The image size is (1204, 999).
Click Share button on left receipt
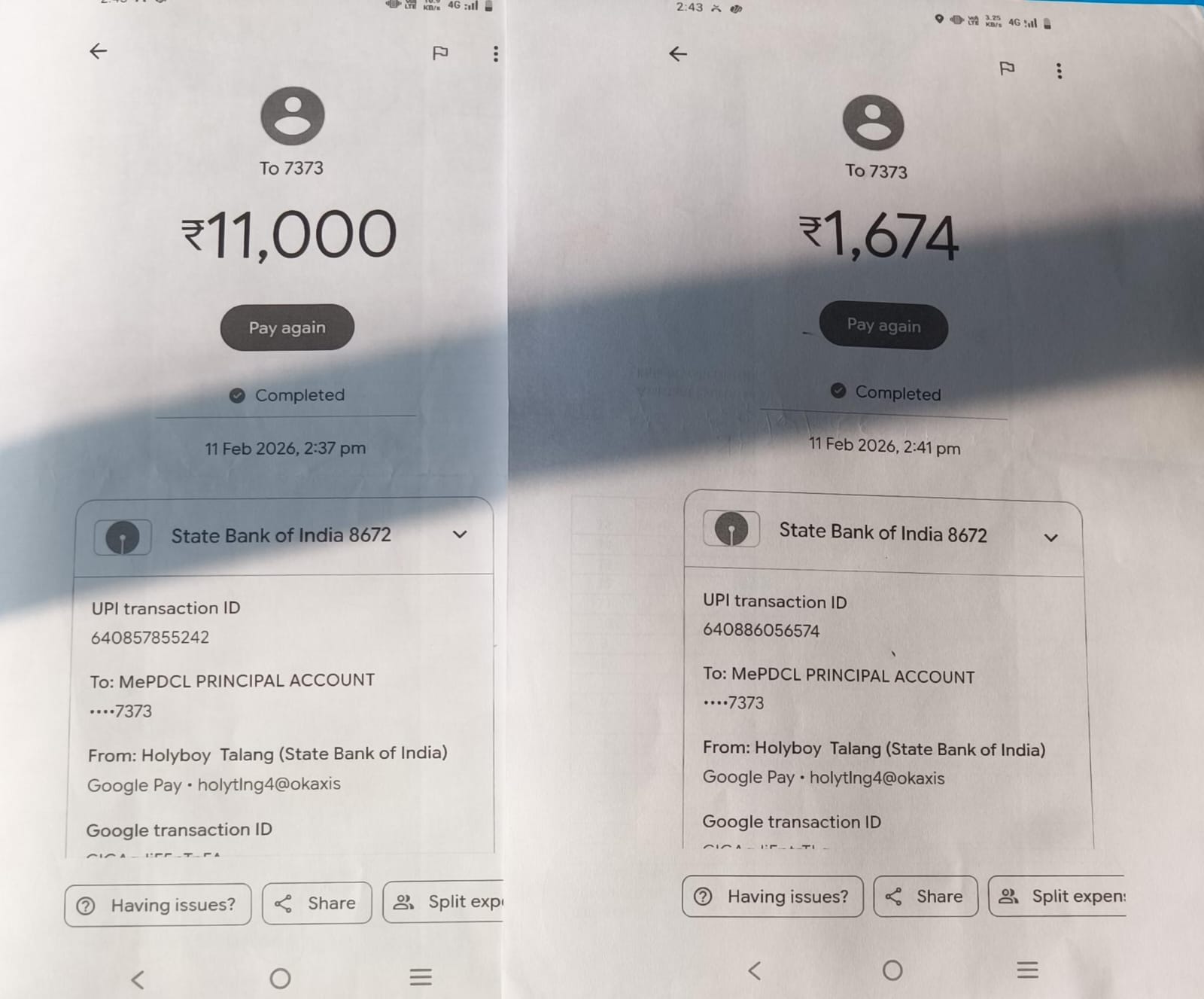pos(317,903)
